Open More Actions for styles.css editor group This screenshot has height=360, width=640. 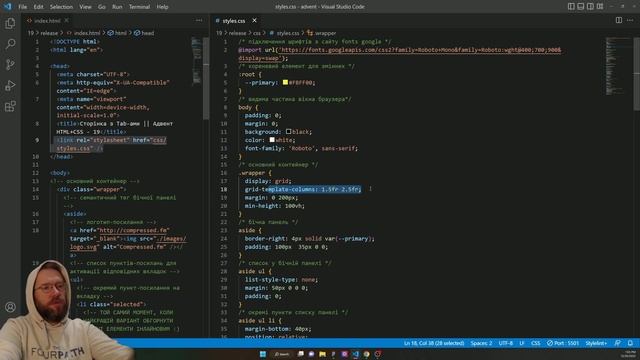(x=630, y=20)
